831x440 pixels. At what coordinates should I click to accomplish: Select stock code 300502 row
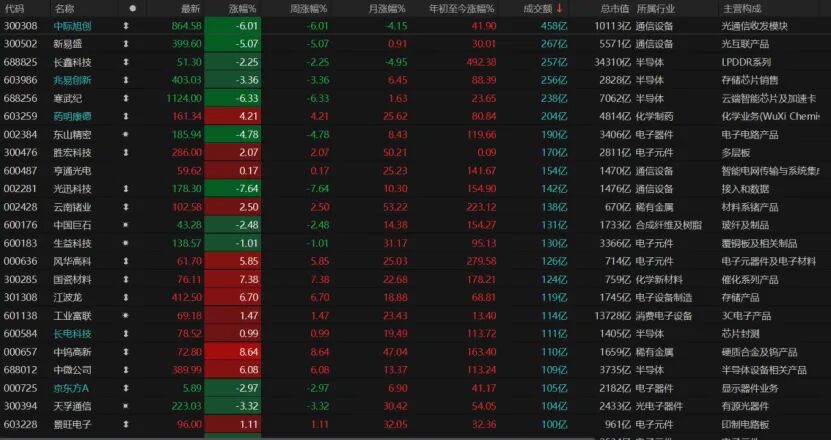[416, 44]
